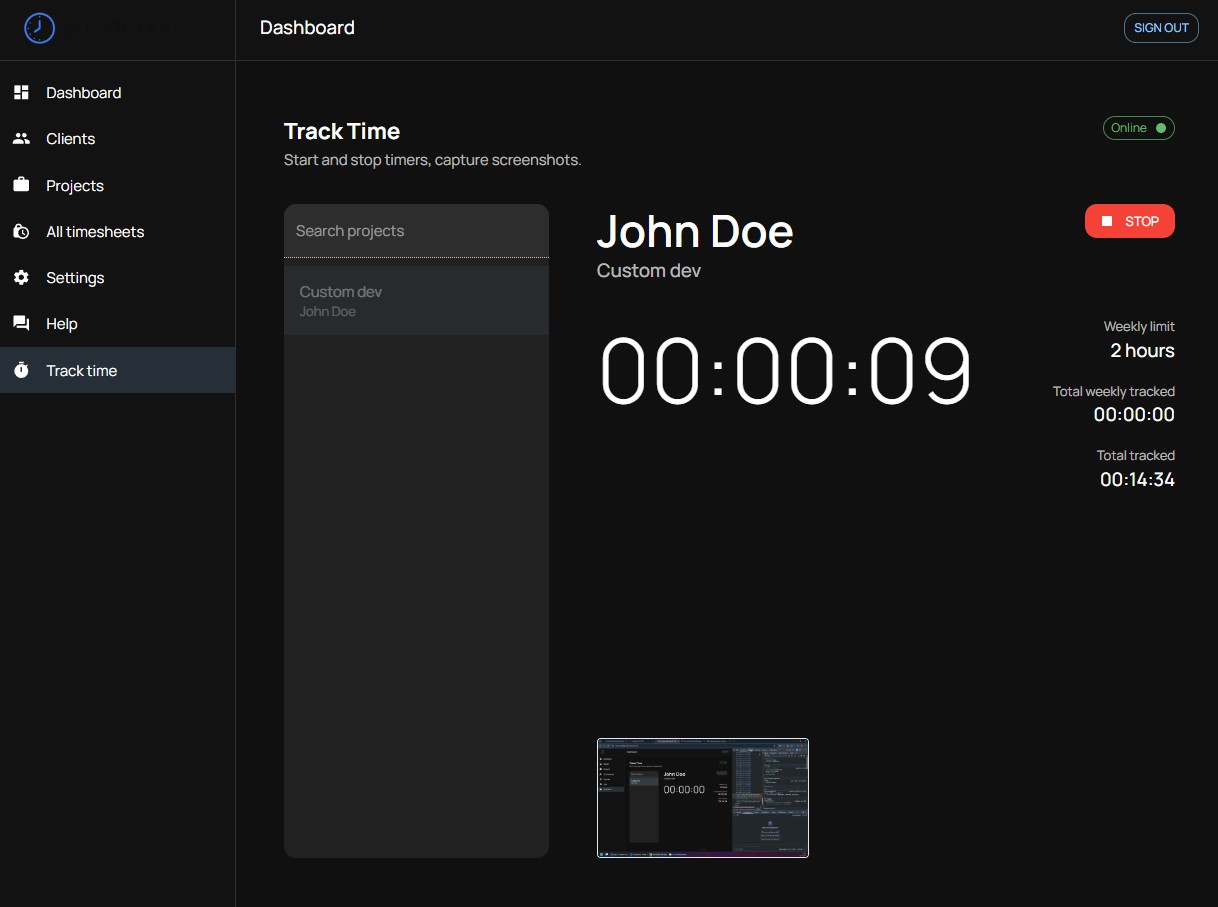Focus the Search projects field
Image resolution: width=1218 pixels, height=907 pixels.
(x=416, y=231)
